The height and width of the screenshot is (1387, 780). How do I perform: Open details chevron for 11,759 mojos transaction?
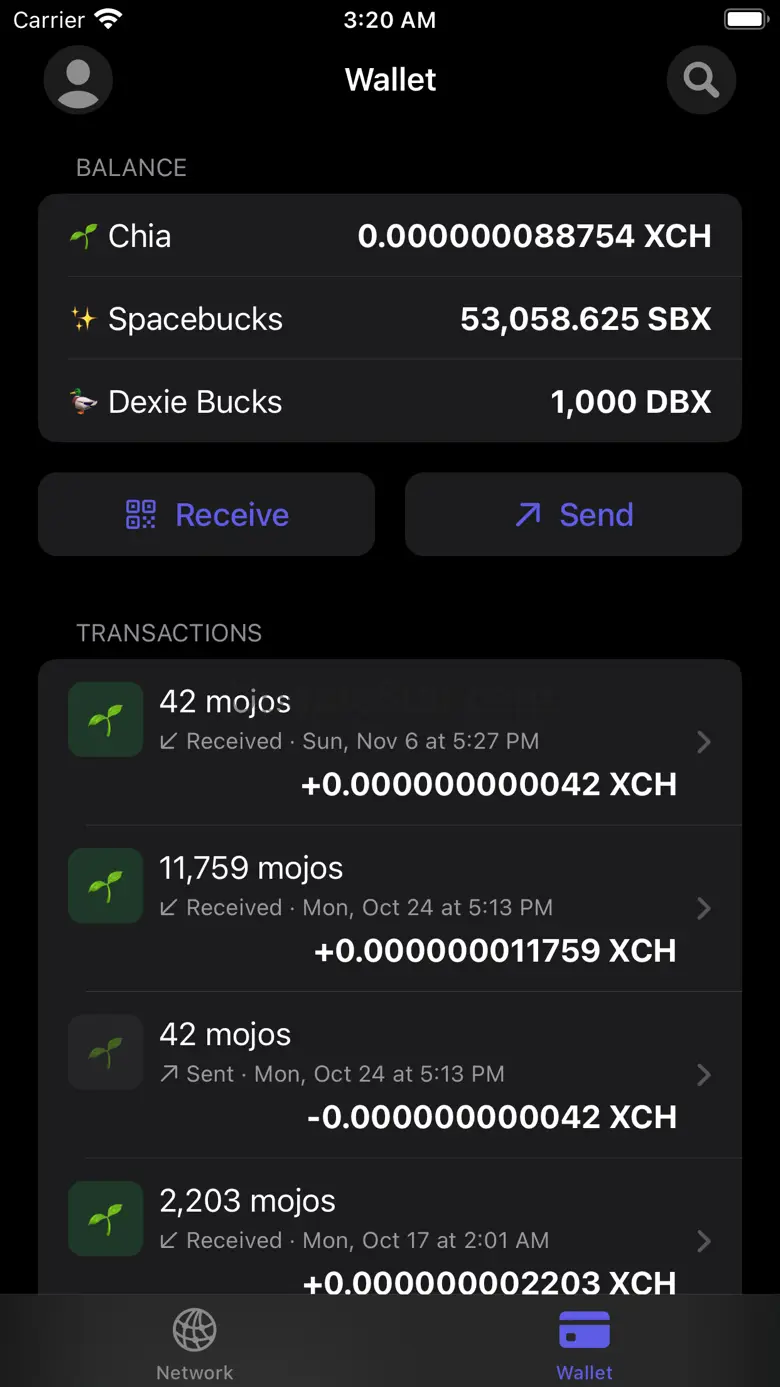704,908
